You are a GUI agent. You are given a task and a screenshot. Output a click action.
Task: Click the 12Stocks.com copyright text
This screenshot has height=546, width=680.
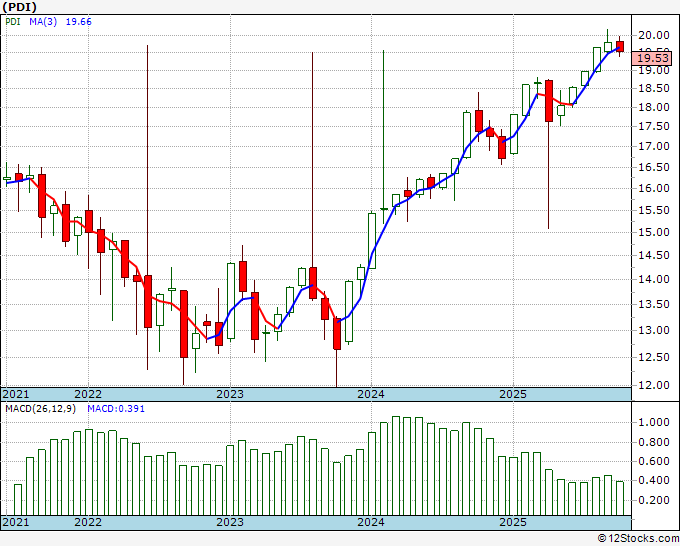638,539
